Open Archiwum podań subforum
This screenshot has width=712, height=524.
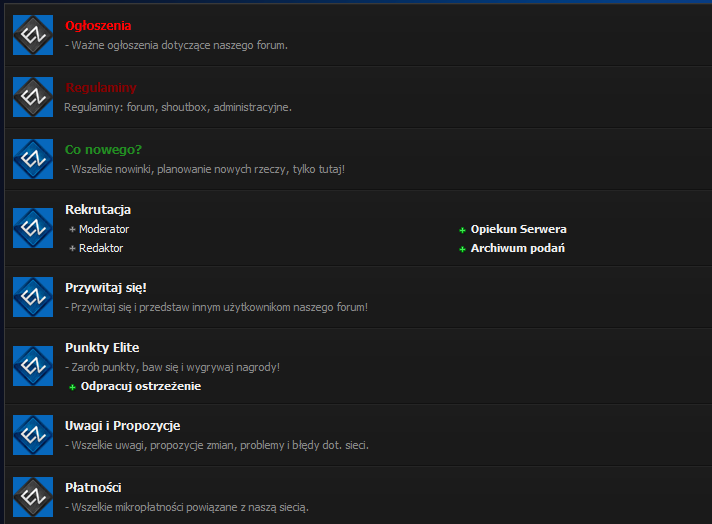(x=517, y=248)
